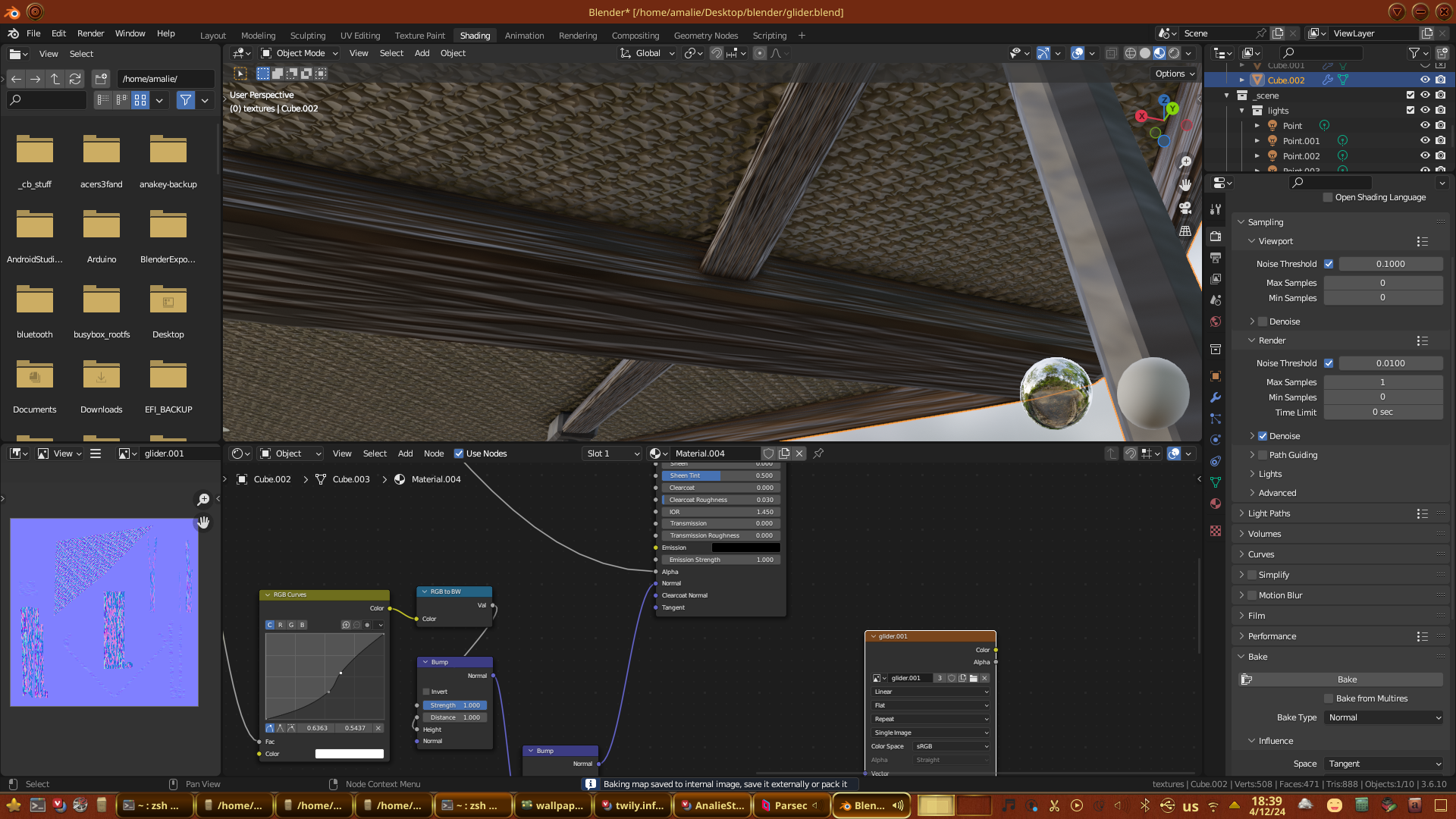1456x819 pixels.
Task: Open the Slot 1 material slot dropdown
Action: 613,453
